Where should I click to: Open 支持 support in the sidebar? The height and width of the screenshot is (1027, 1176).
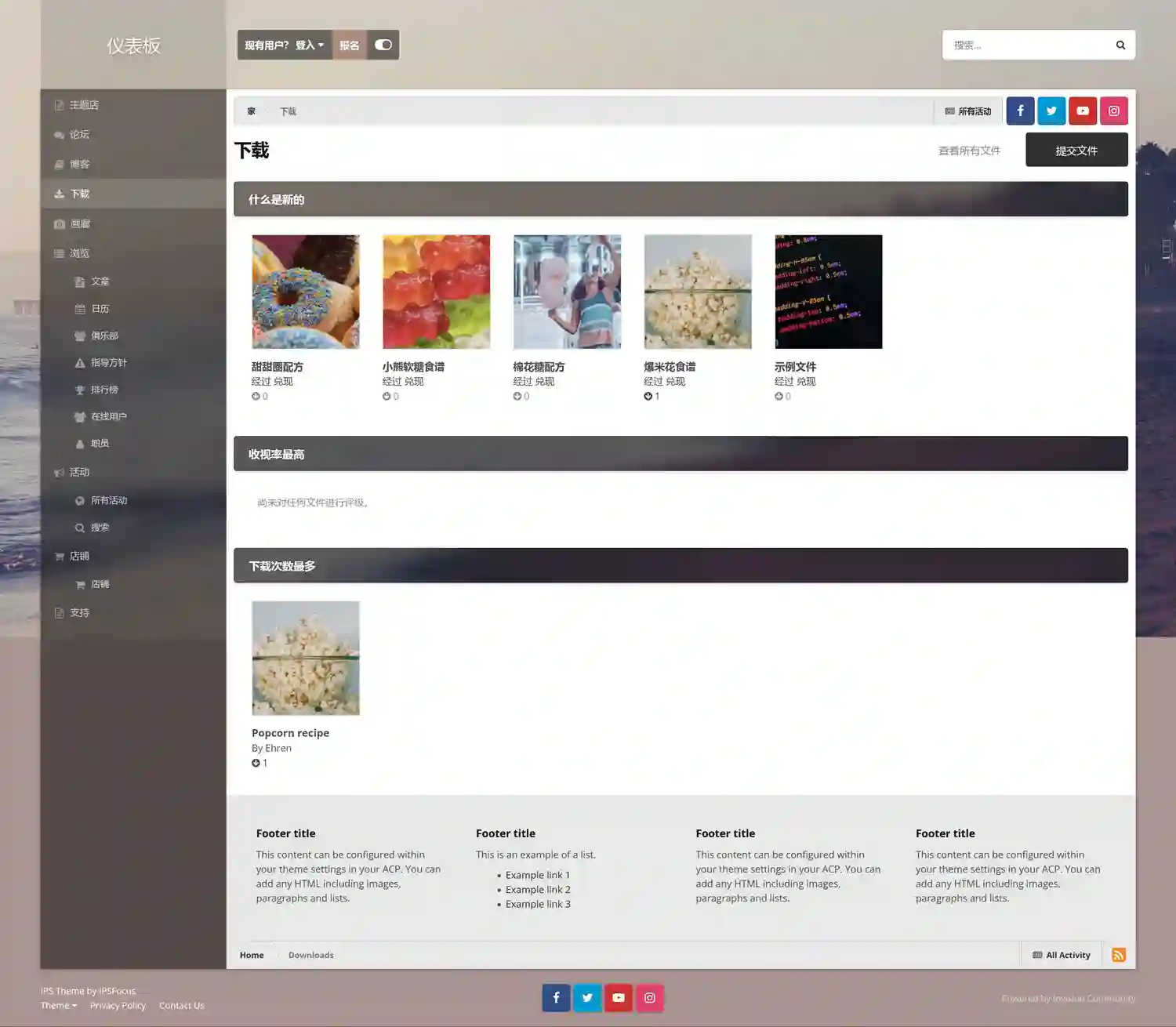click(133, 613)
